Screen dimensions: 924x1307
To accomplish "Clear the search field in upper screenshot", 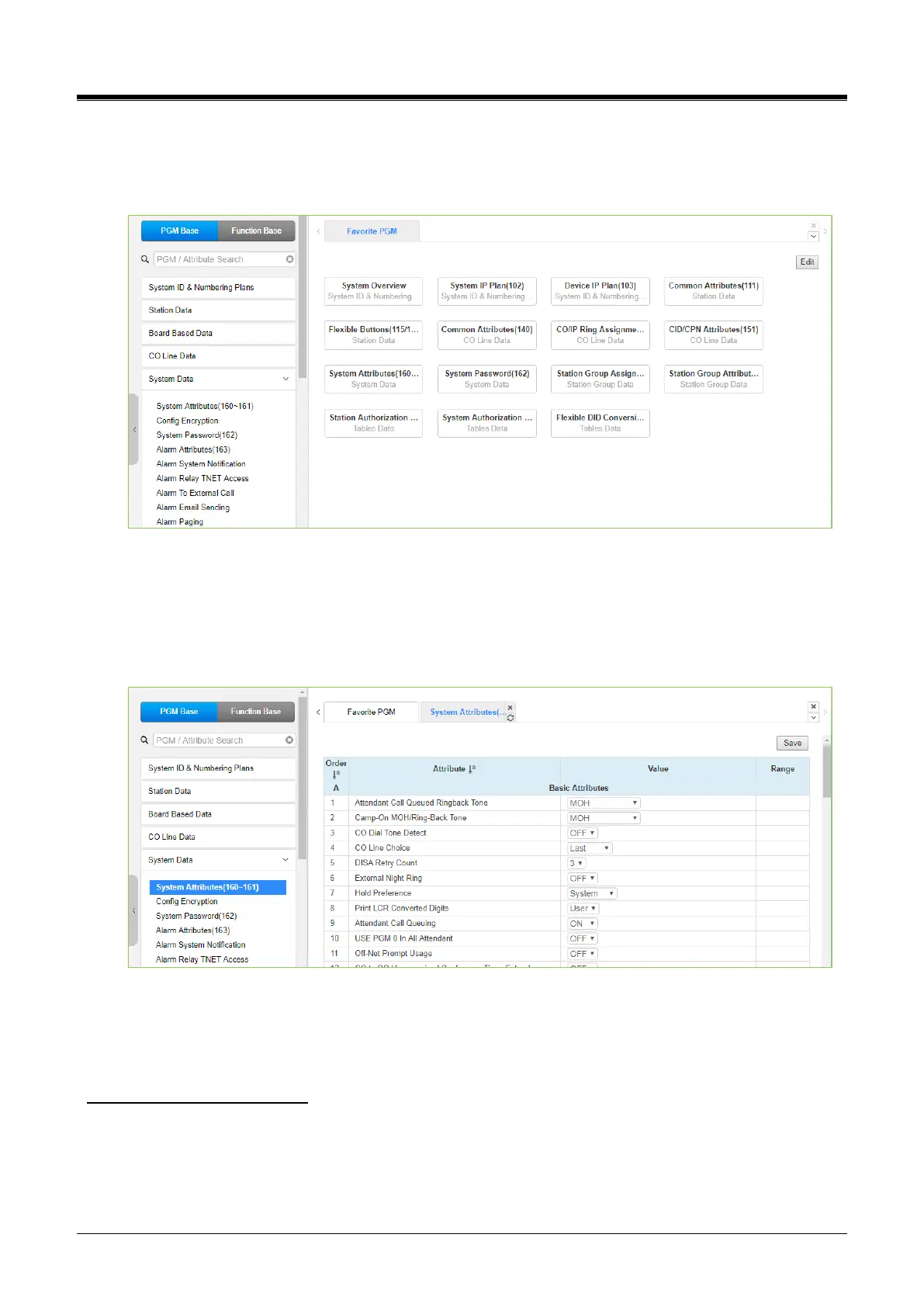I will pyautogui.click(x=289, y=259).
